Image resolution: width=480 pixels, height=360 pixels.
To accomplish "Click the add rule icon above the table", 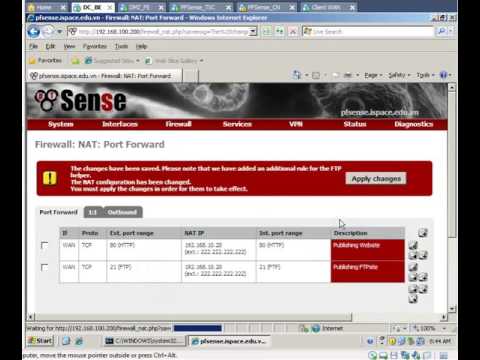I will (423, 233).
